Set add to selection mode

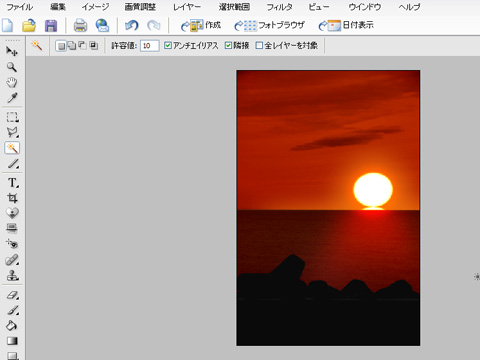(72, 46)
